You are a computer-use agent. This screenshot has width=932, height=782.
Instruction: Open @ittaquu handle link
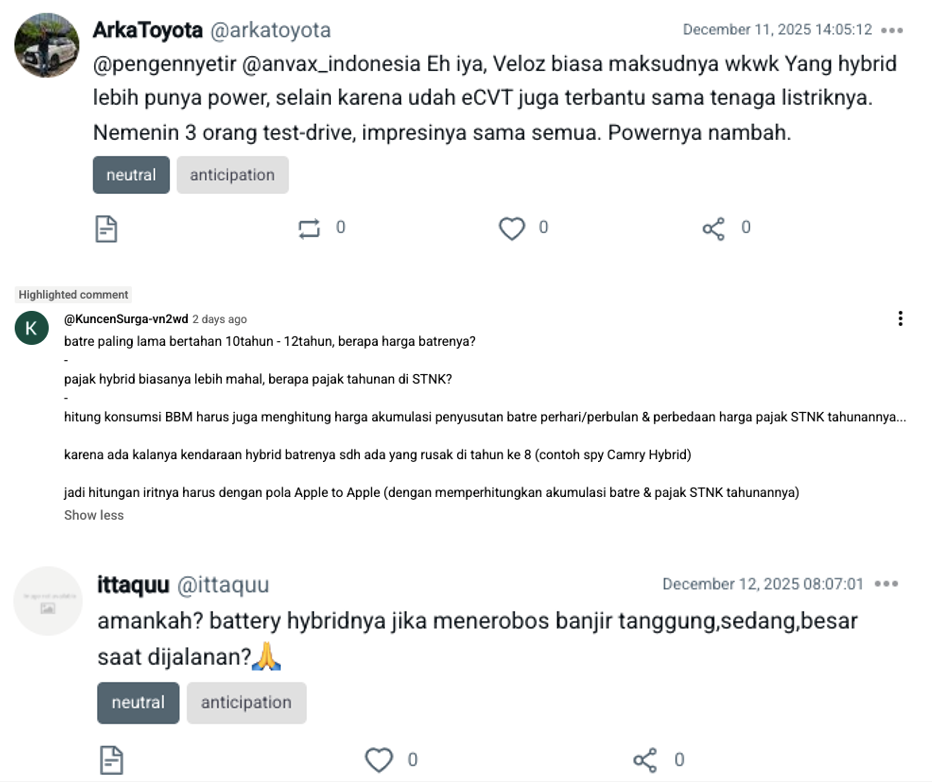coord(223,585)
